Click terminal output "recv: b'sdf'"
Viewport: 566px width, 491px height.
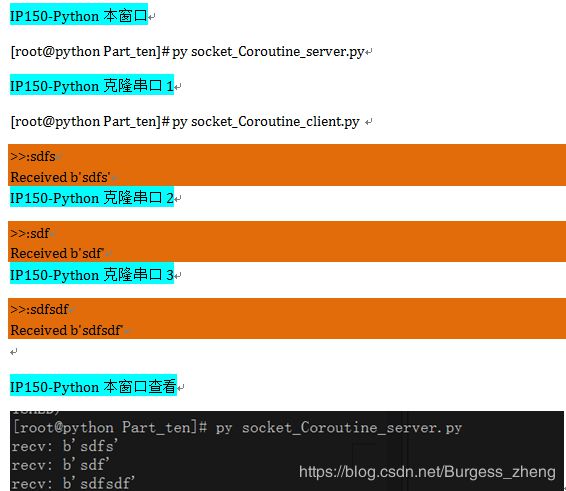click(x=60, y=465)
